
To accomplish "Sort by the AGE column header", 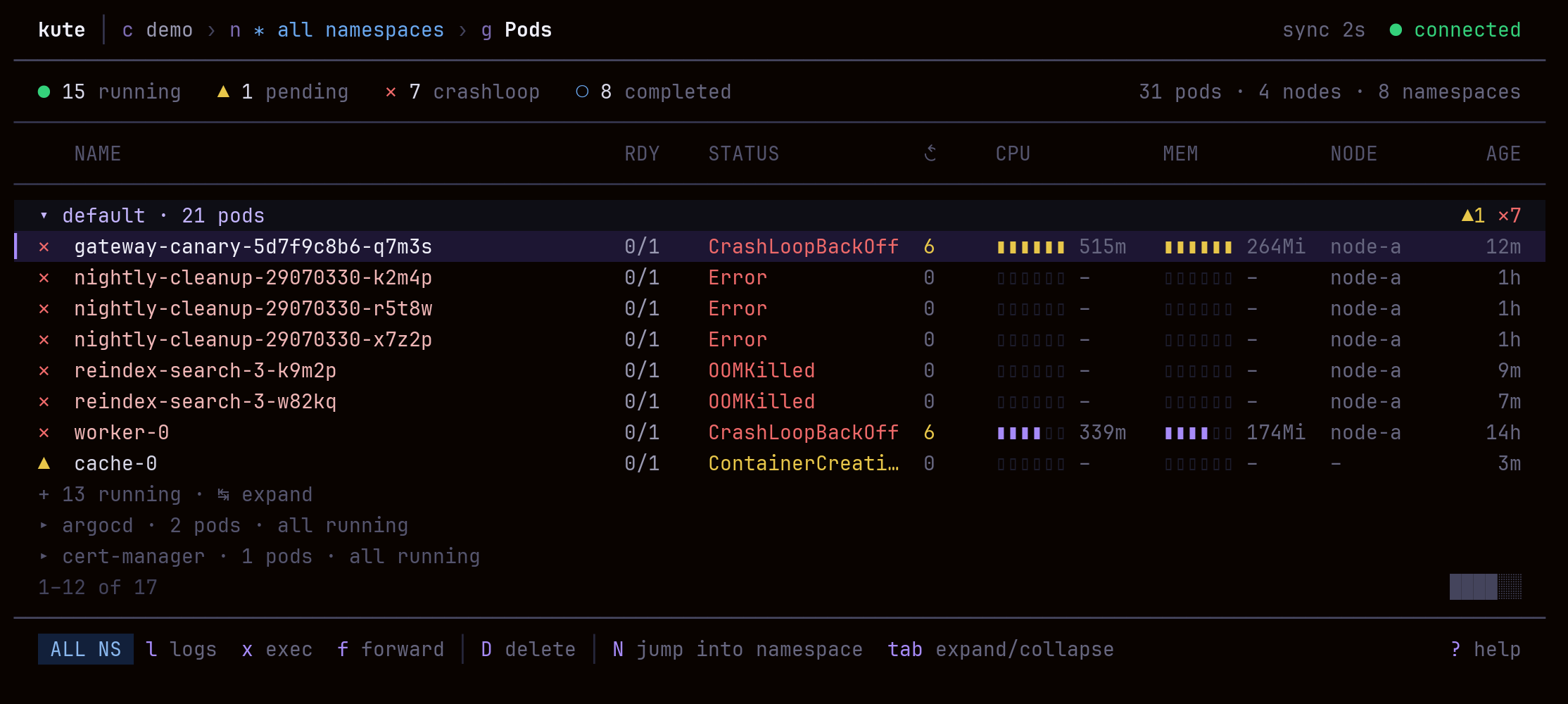I will pos(1504,153).
